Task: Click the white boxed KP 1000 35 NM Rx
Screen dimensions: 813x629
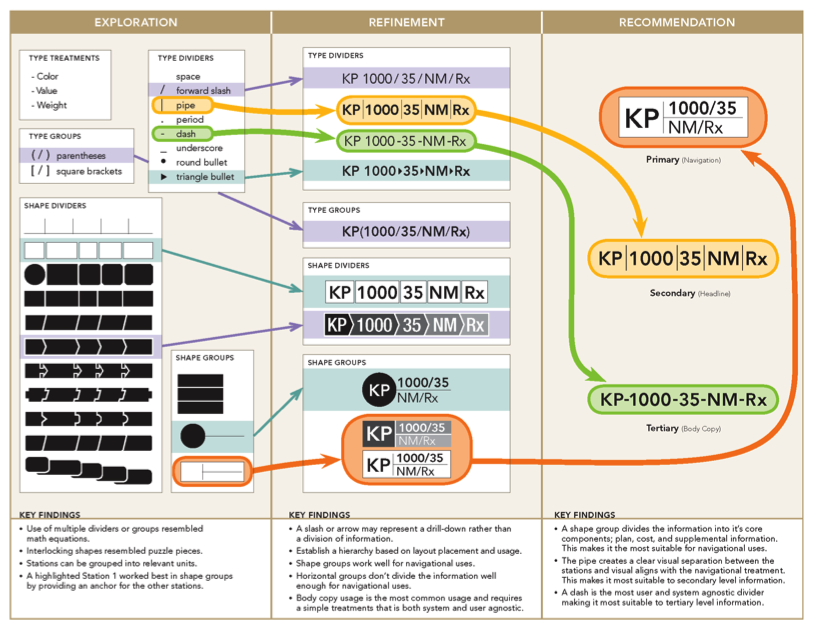Action: tap(406, 293)
